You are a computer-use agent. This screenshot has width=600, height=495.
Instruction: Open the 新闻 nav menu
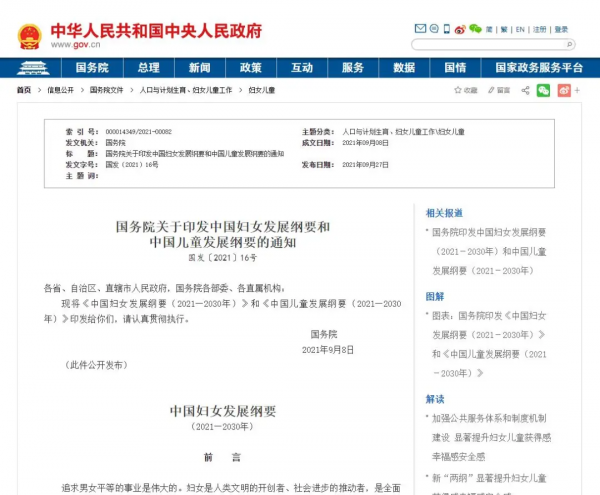pos(200,68)
